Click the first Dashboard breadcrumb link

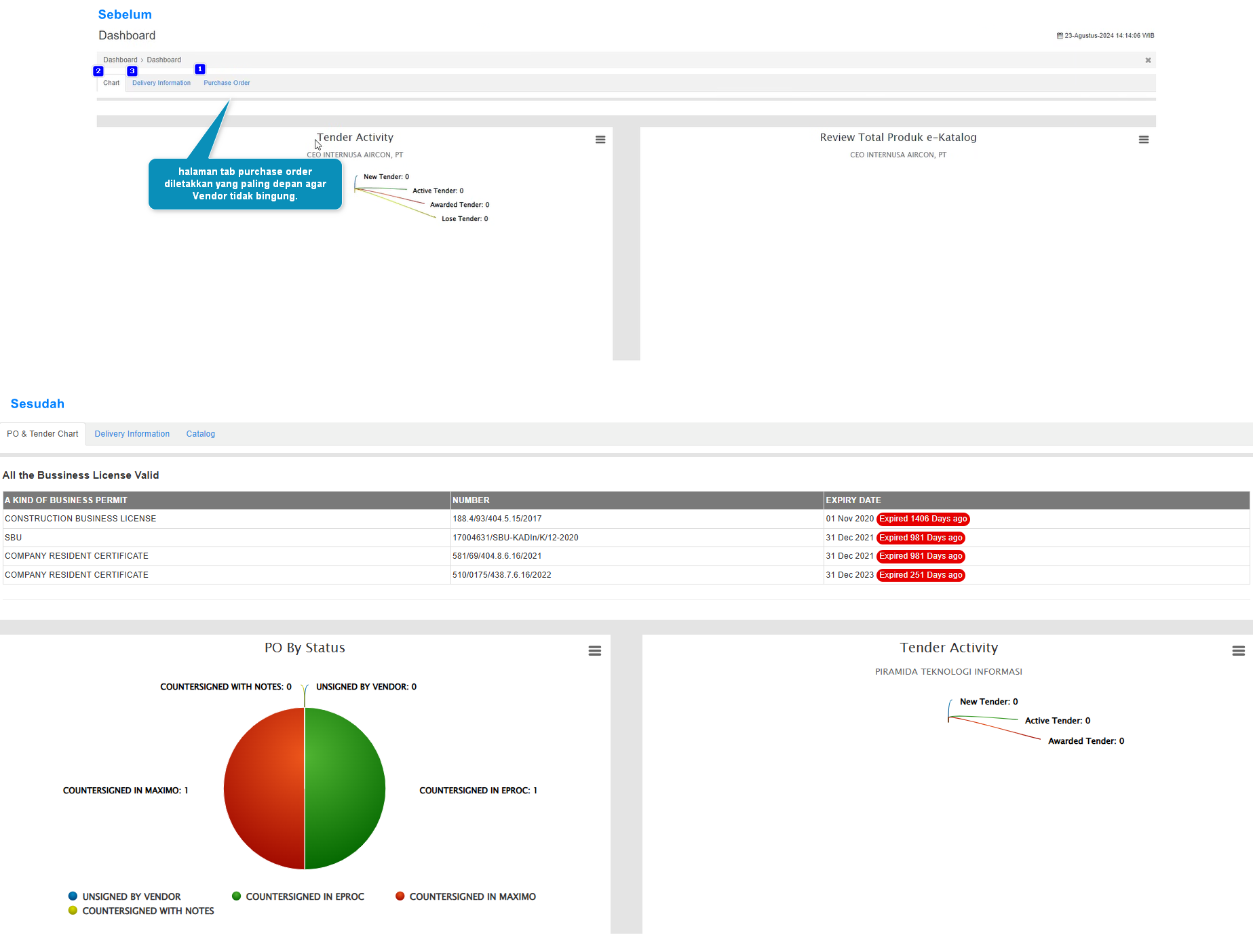pyautogui.click(x=120, y=60)
